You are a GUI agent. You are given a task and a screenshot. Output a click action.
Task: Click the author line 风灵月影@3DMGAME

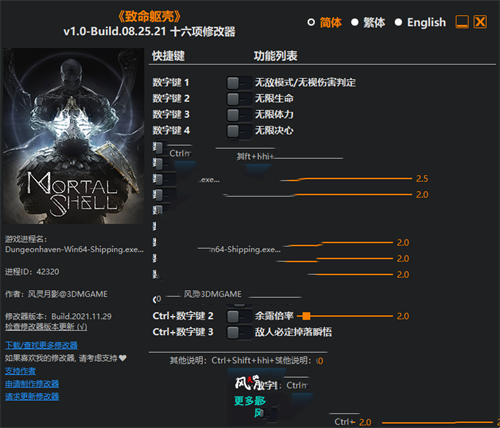[56, 294]
